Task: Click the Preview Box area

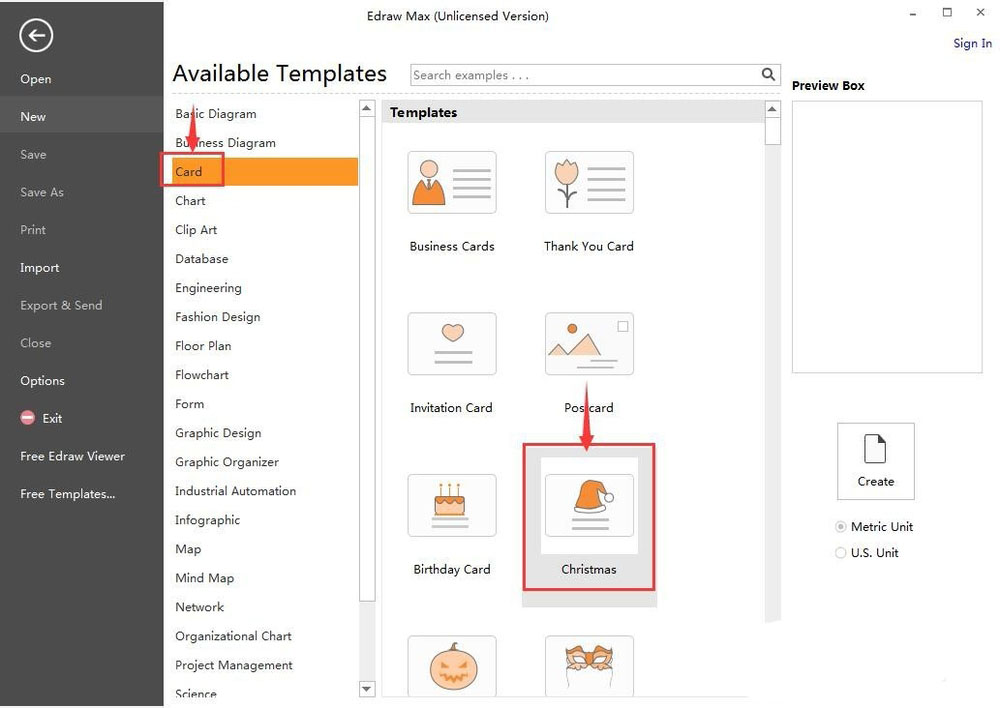Action: 887,237
